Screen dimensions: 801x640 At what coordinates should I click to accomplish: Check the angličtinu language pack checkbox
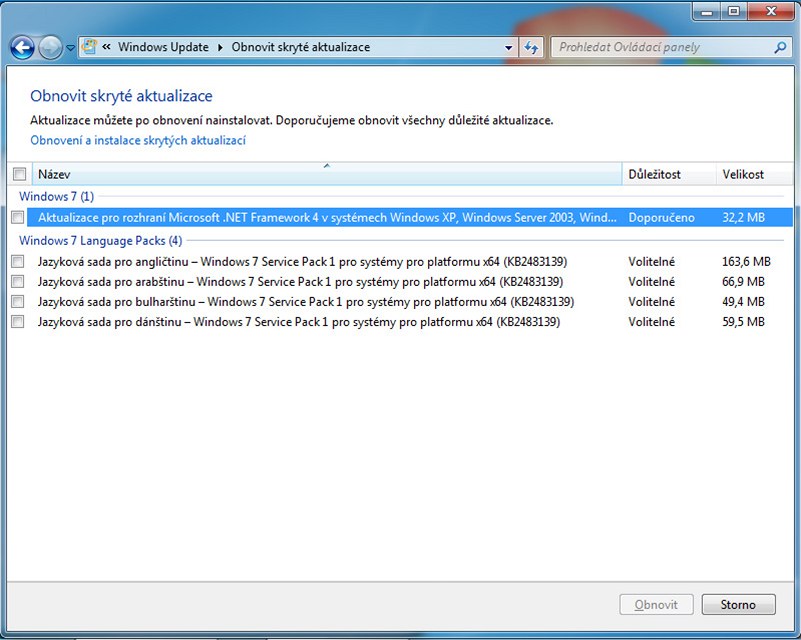point(17,262)
